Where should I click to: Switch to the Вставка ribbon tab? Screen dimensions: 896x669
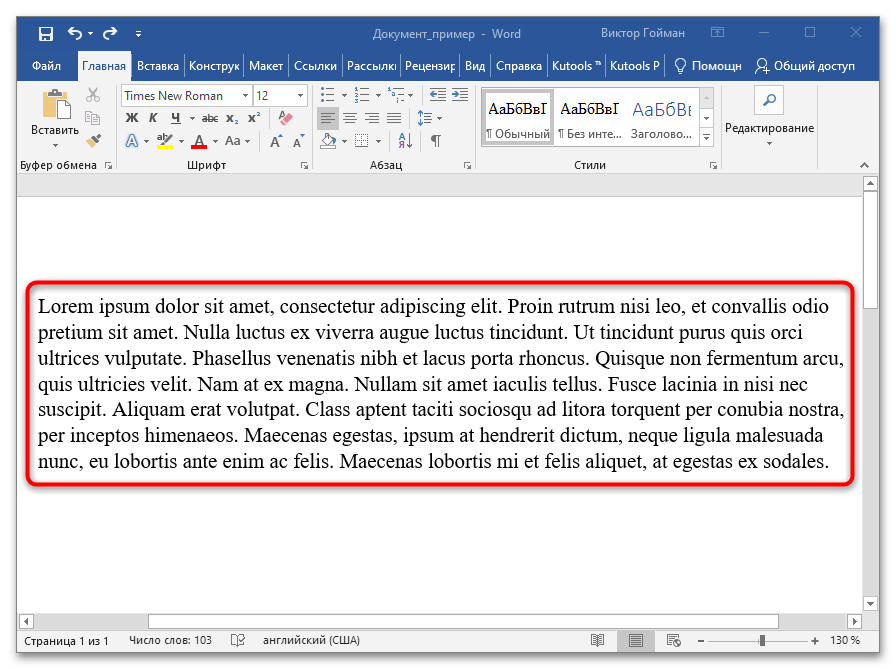(x=158, y=67)
